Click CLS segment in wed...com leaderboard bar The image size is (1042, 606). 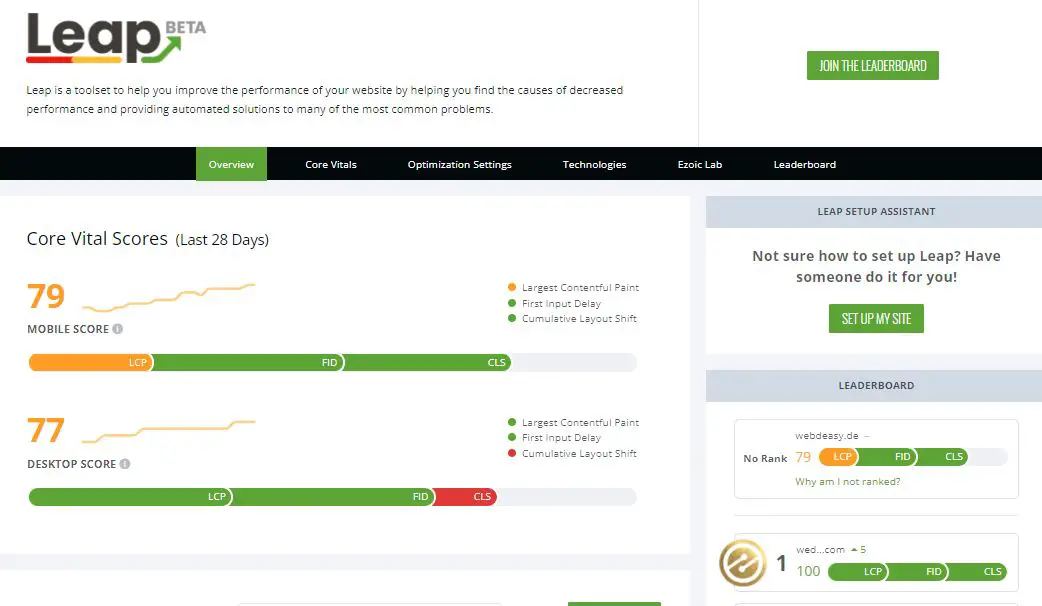(978, 571)
